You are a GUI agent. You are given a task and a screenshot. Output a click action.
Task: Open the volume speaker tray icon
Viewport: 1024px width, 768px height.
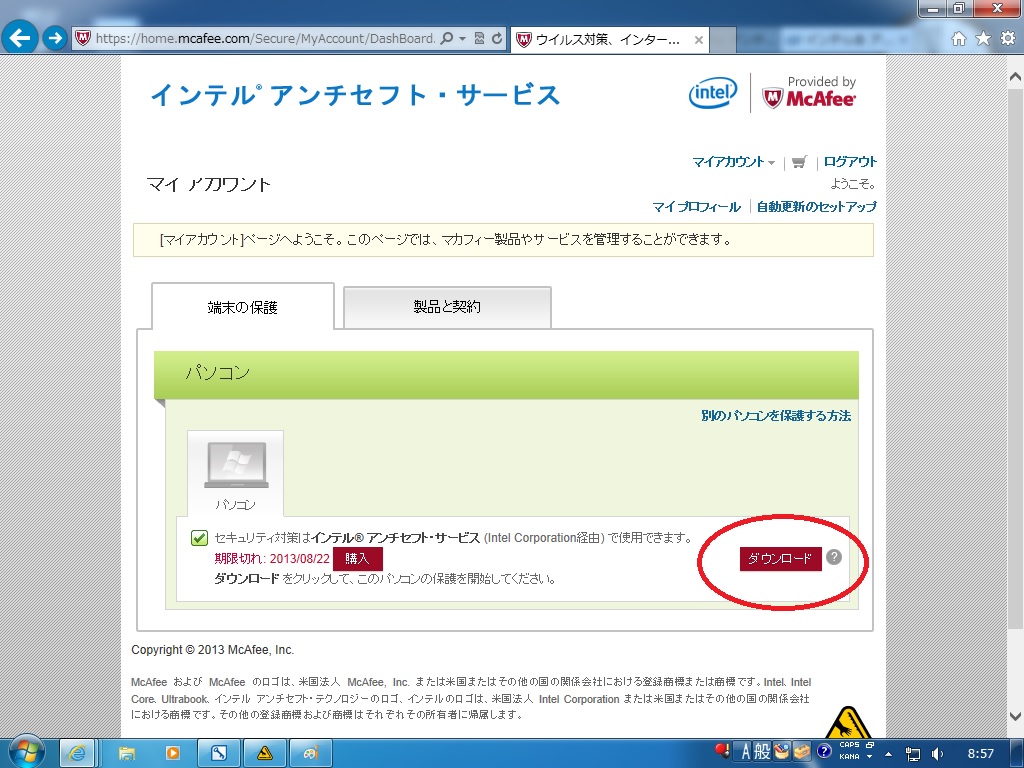(937, 754)
